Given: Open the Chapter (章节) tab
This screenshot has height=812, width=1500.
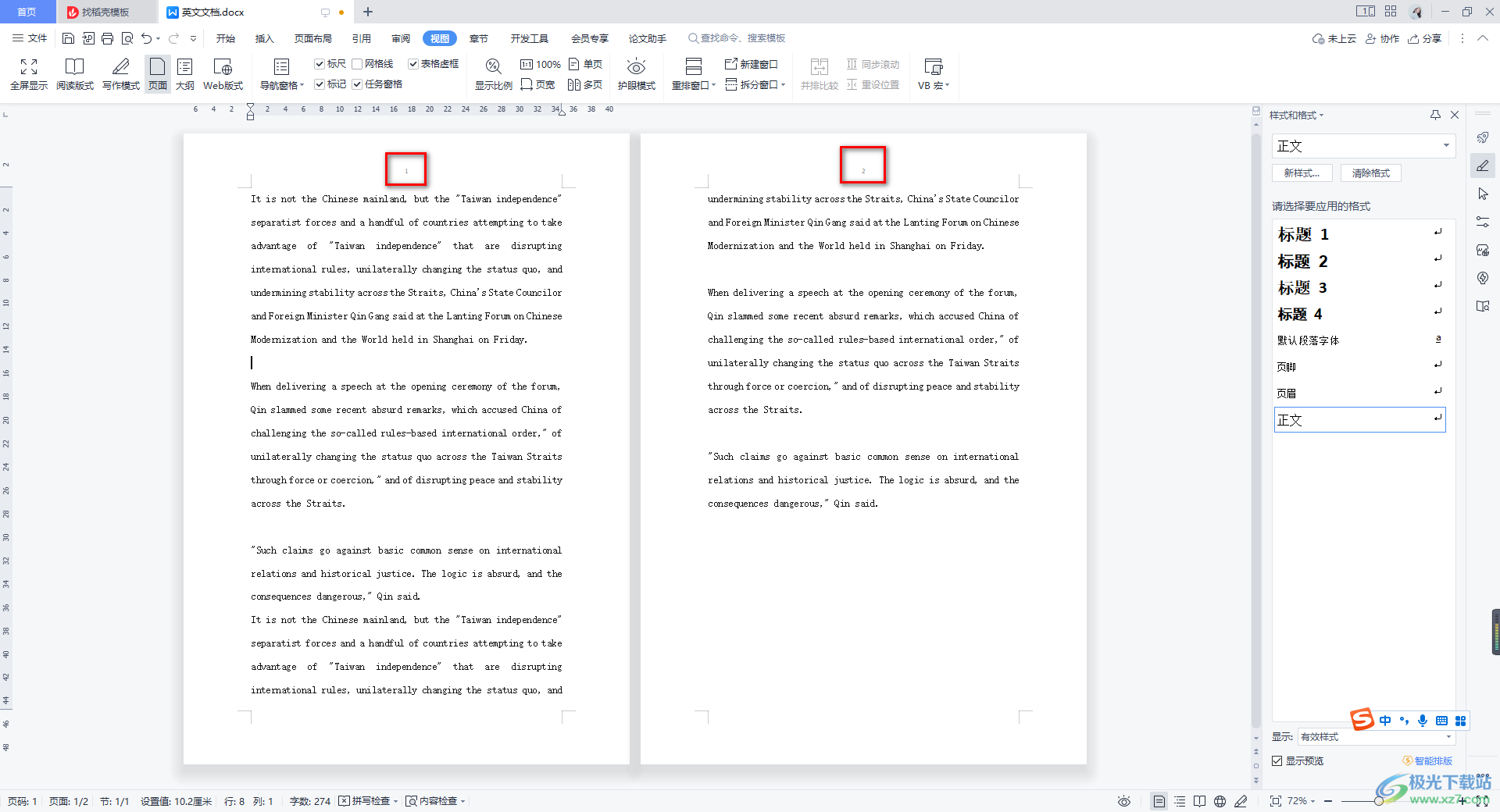Looking at the screenshot, I should (479, 38).
